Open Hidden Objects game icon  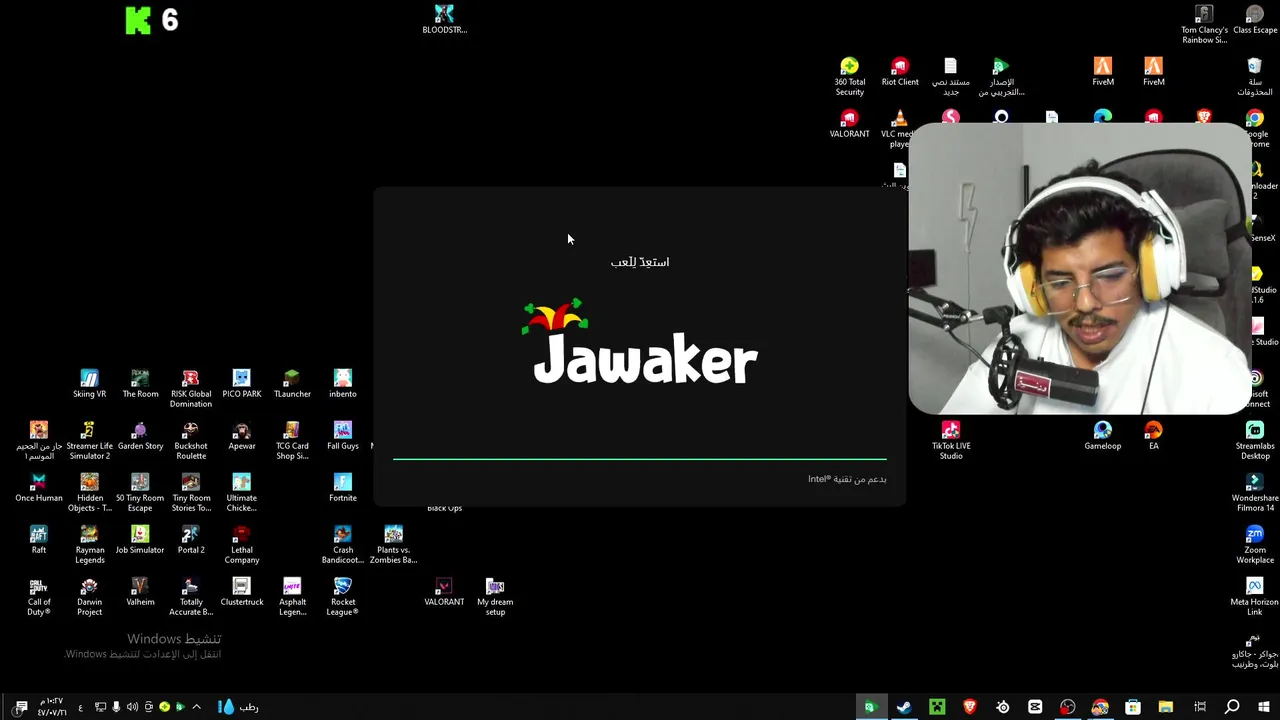click(89, 492)
